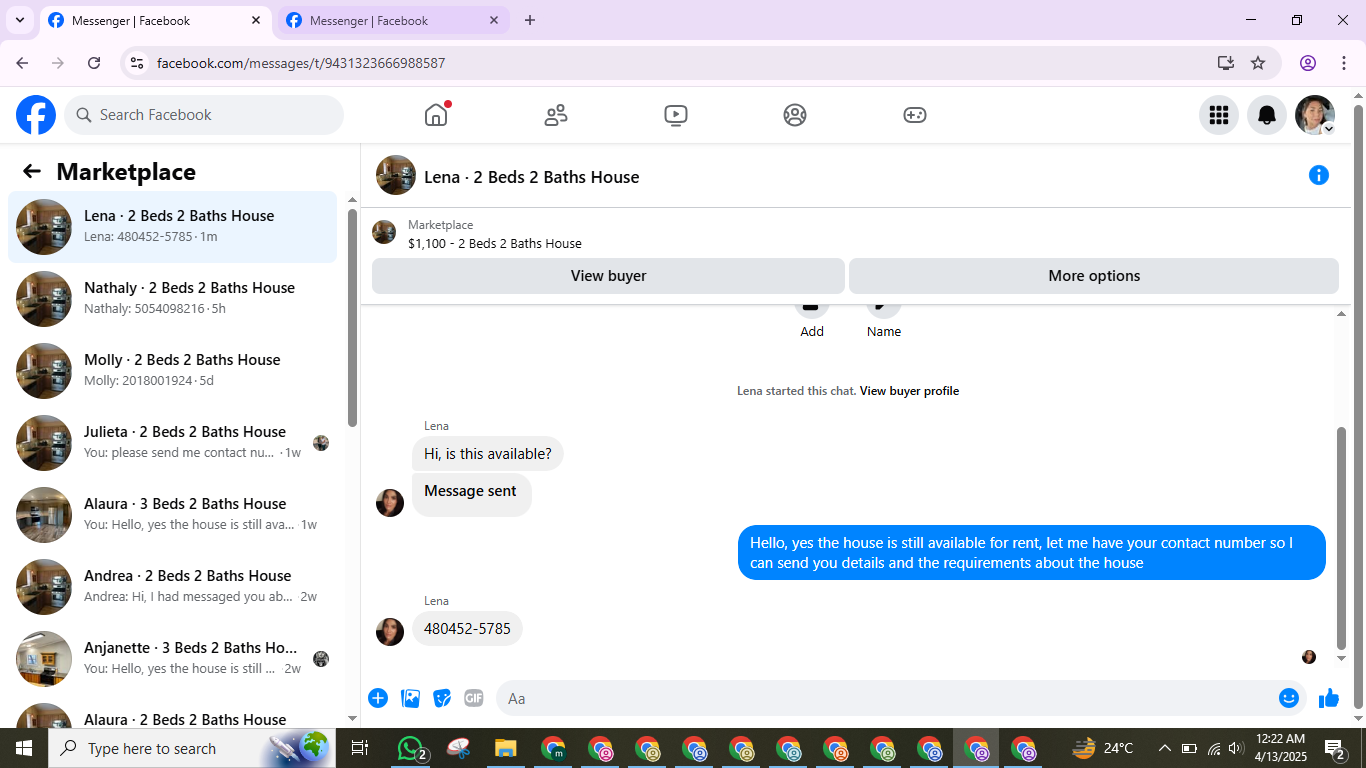Go back in browser history

tap(22, 63)
